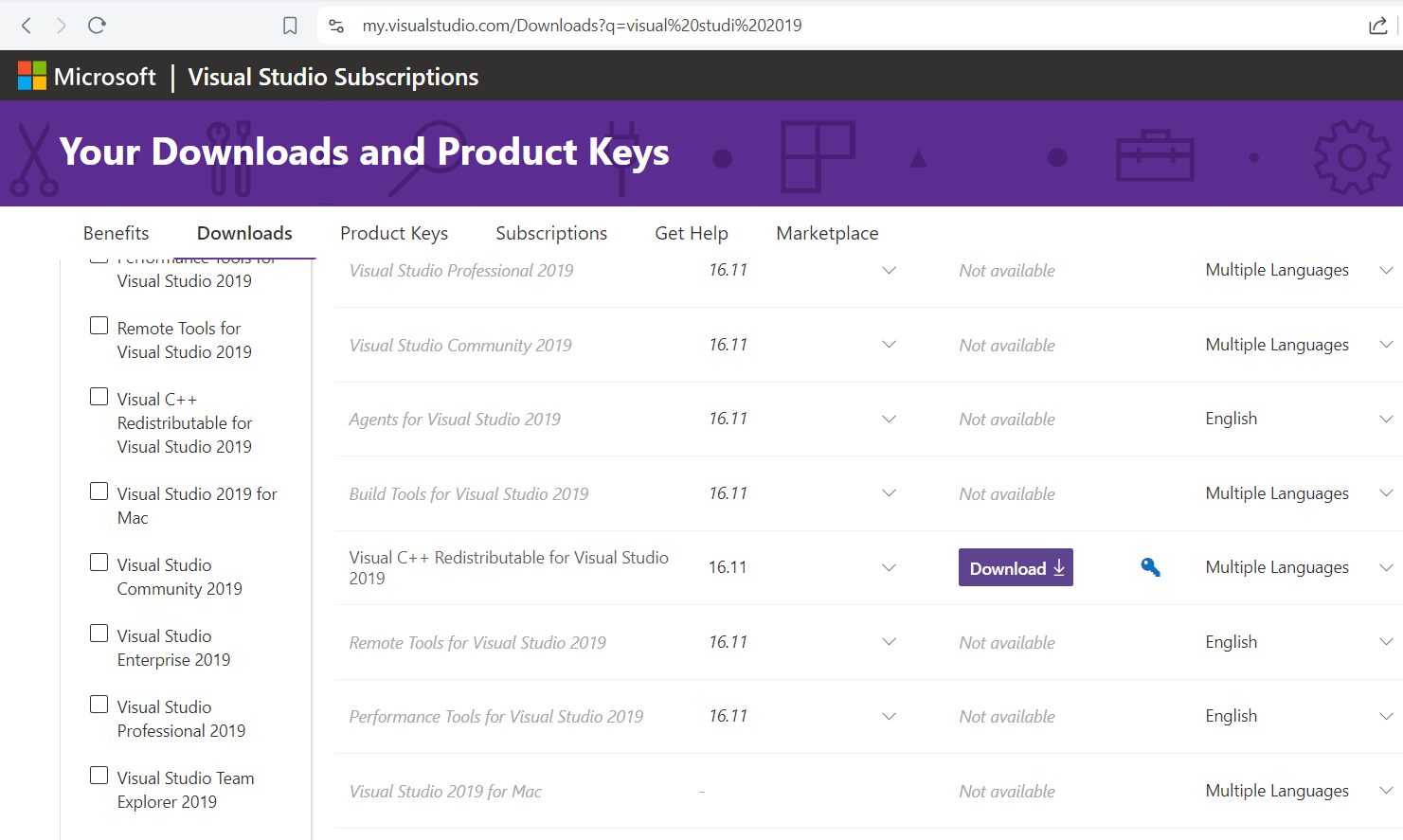The image size is (1403, 840).
Task: Switch to the Benefits tab
Action: point(117,233)
